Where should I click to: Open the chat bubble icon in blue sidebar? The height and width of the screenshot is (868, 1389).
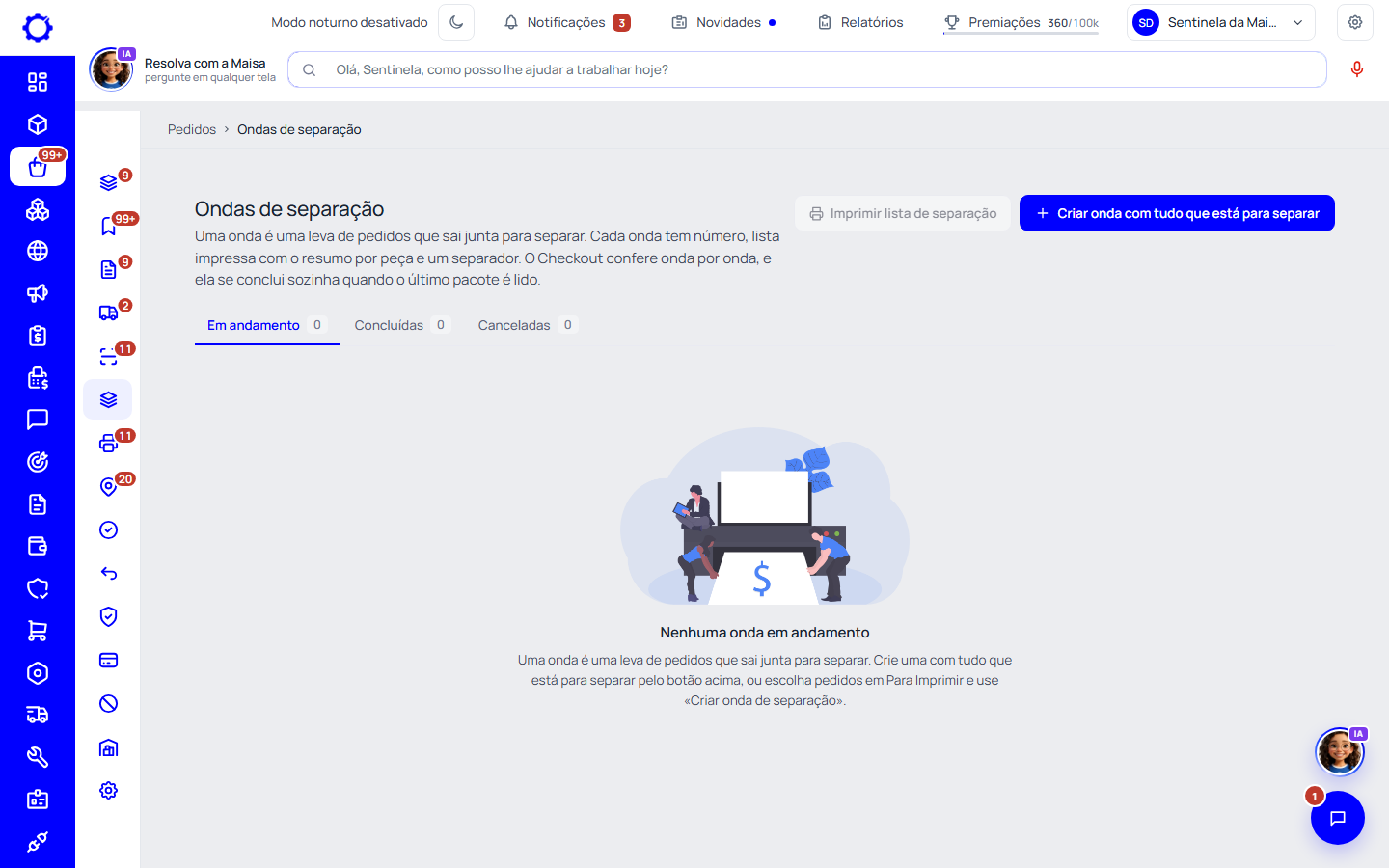coord(38,420)
